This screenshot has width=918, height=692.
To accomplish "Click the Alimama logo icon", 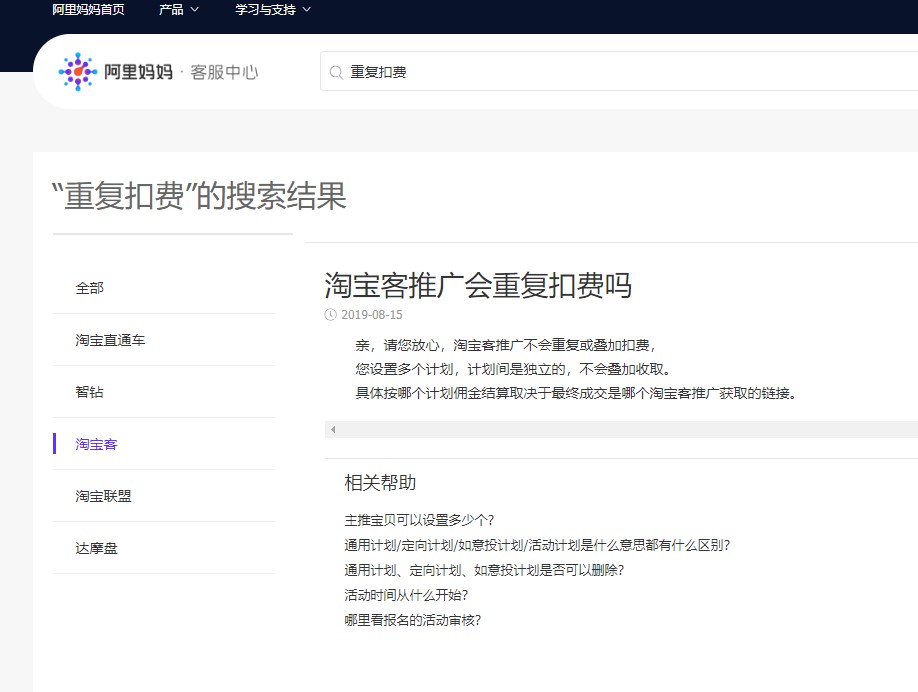I will [x=77, y=72].
